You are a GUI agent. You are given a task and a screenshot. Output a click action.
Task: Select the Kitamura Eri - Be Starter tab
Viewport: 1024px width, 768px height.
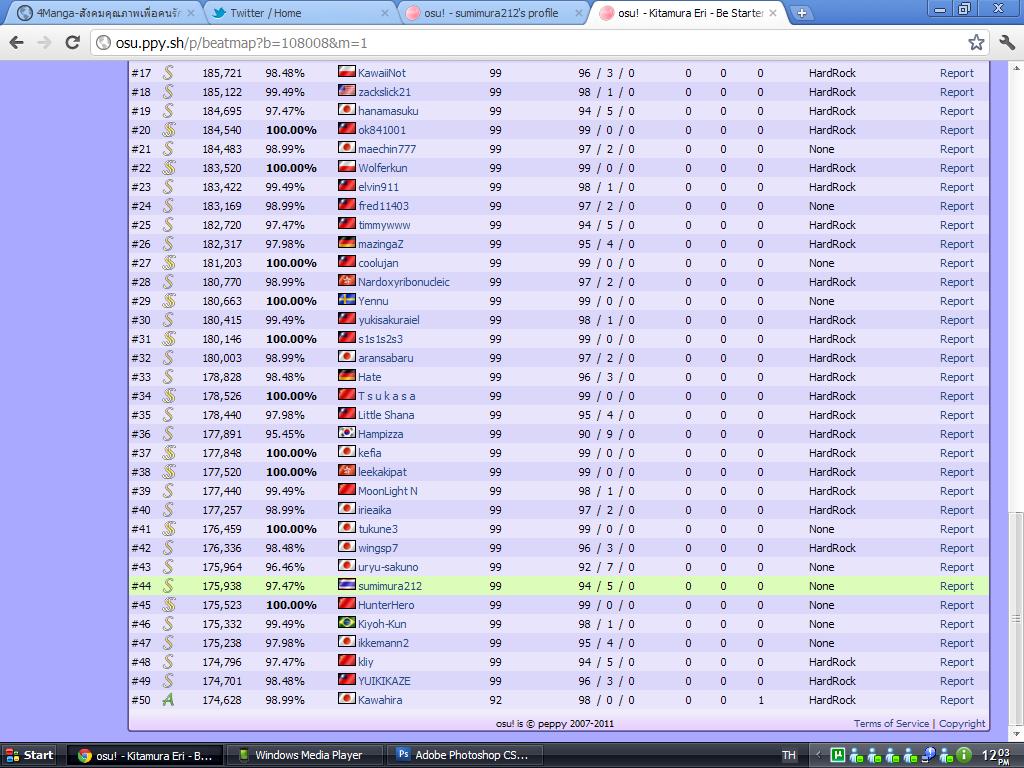coord(689,13)
